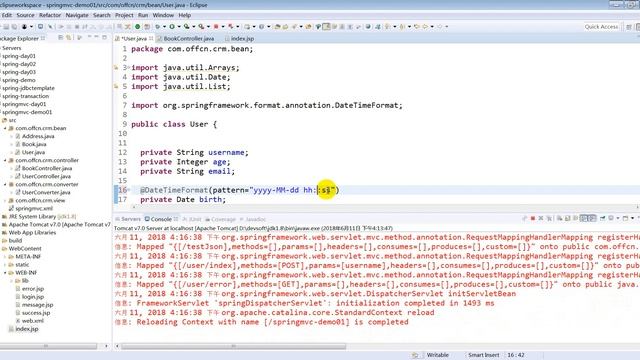Open the Window menu
Screen dimensions: 640x360
[163, 15]
